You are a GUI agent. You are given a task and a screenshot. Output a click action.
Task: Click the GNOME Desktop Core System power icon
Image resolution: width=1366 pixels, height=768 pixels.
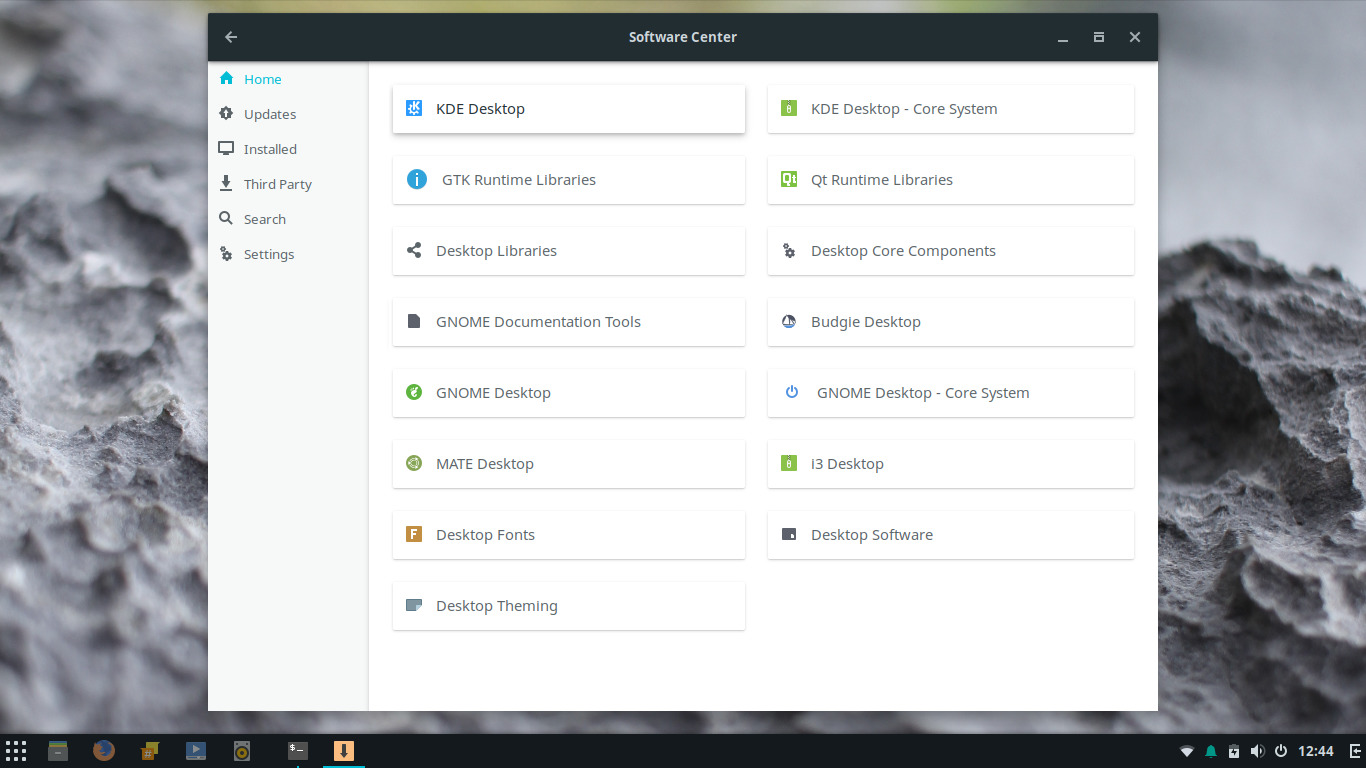pos(791,392)
